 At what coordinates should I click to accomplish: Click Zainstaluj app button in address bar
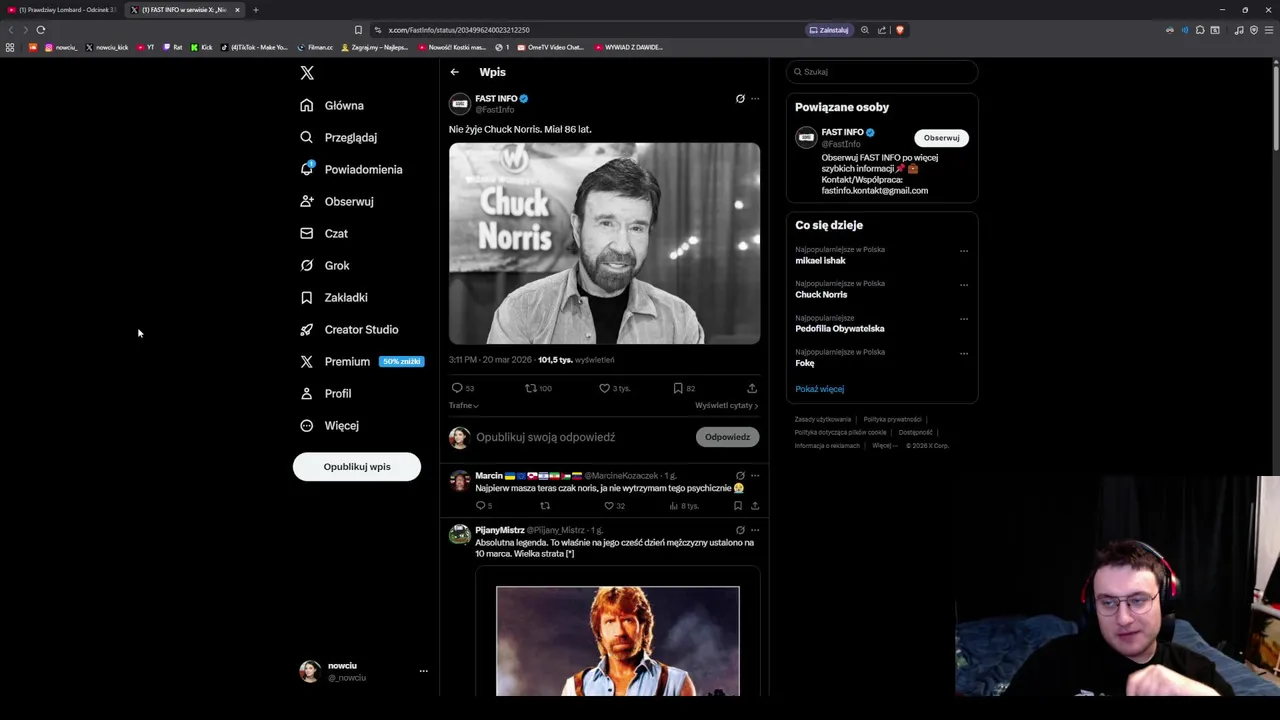(x=829, y=30)
